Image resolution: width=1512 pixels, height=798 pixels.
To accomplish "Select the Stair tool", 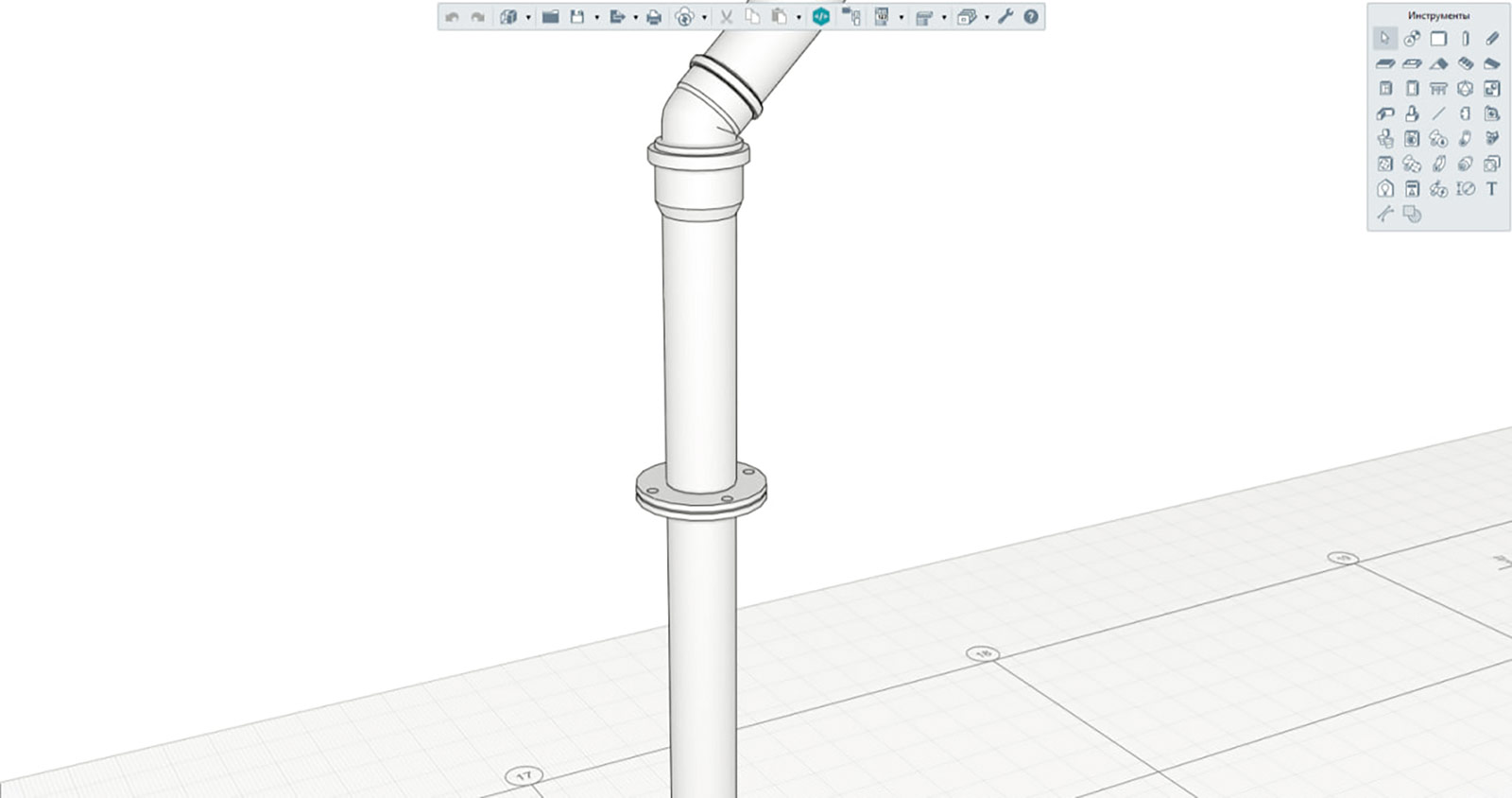I will (x=1466, y=64).
